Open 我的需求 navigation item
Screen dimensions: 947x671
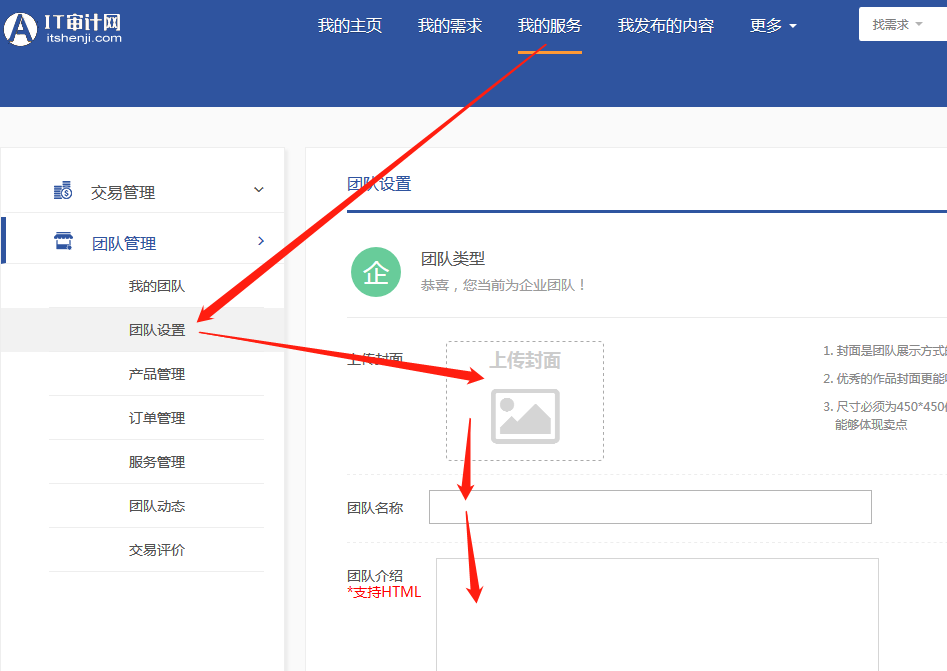pos(450,26)
